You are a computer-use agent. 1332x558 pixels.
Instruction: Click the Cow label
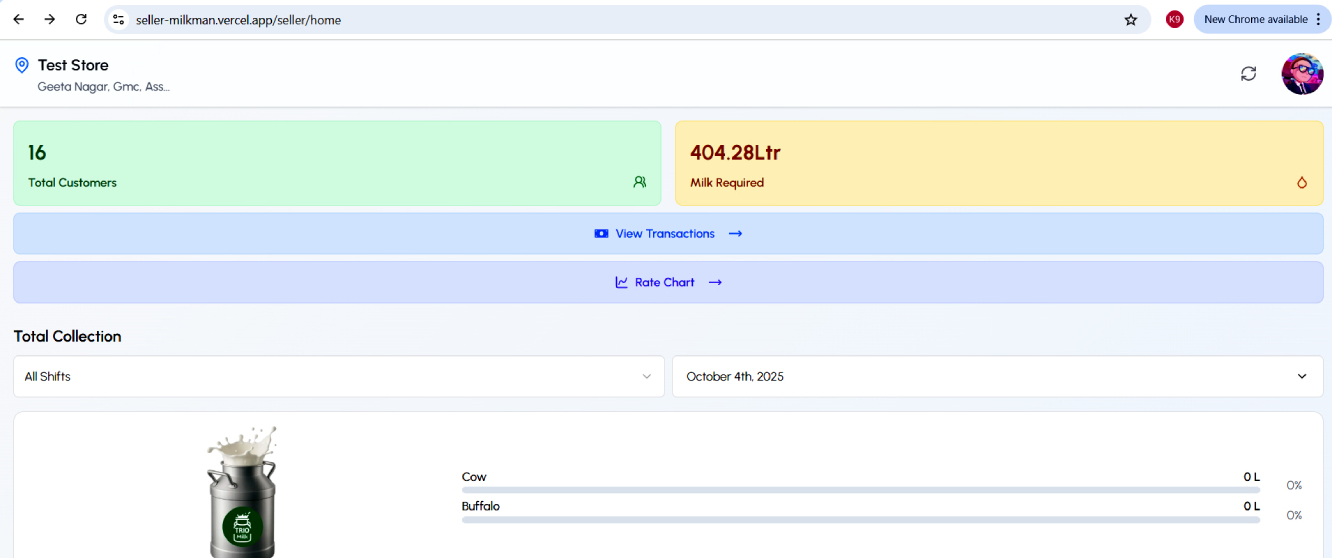[474, 477]
